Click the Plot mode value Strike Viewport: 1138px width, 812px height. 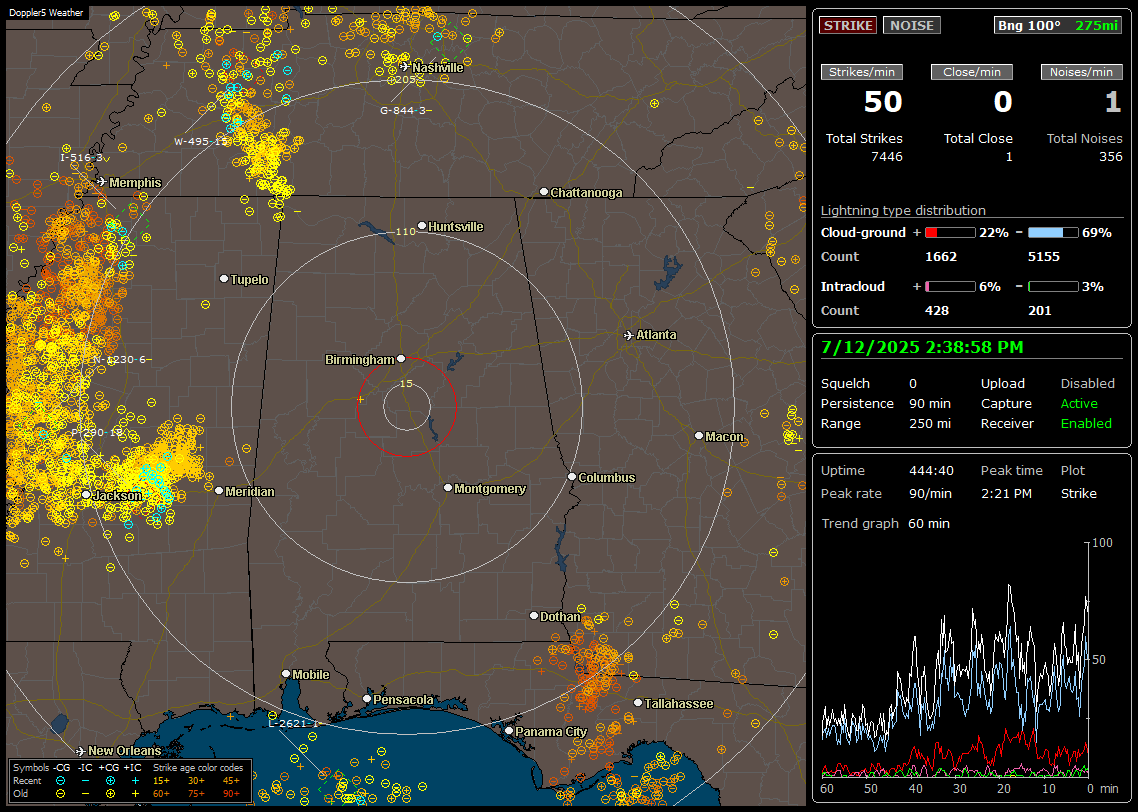pos(1078,493)
